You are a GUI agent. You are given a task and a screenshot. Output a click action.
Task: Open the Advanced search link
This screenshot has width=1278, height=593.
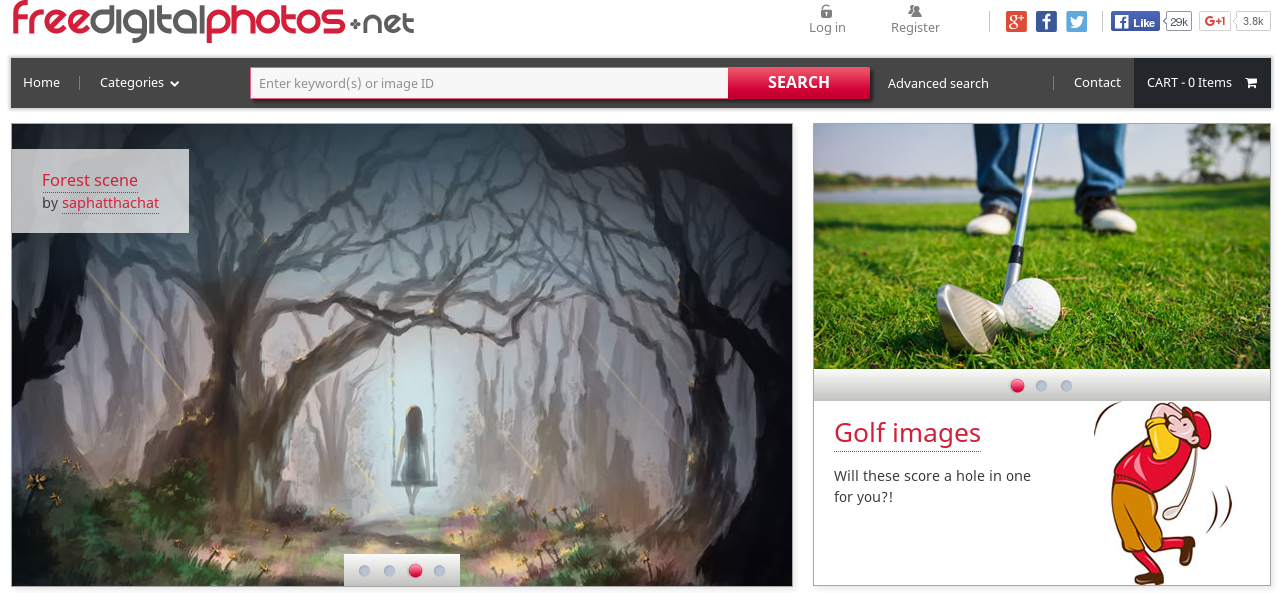938,83
